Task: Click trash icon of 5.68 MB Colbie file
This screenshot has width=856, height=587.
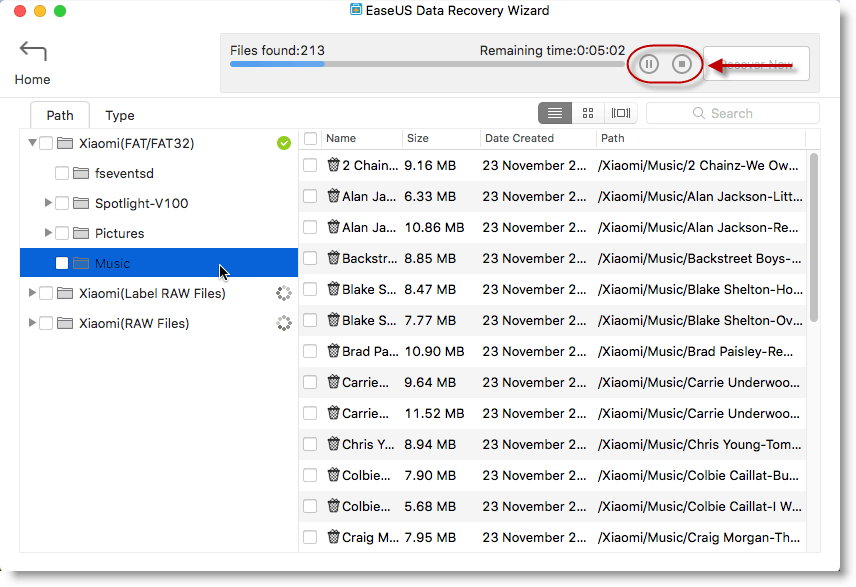Action: click(333, 506)
